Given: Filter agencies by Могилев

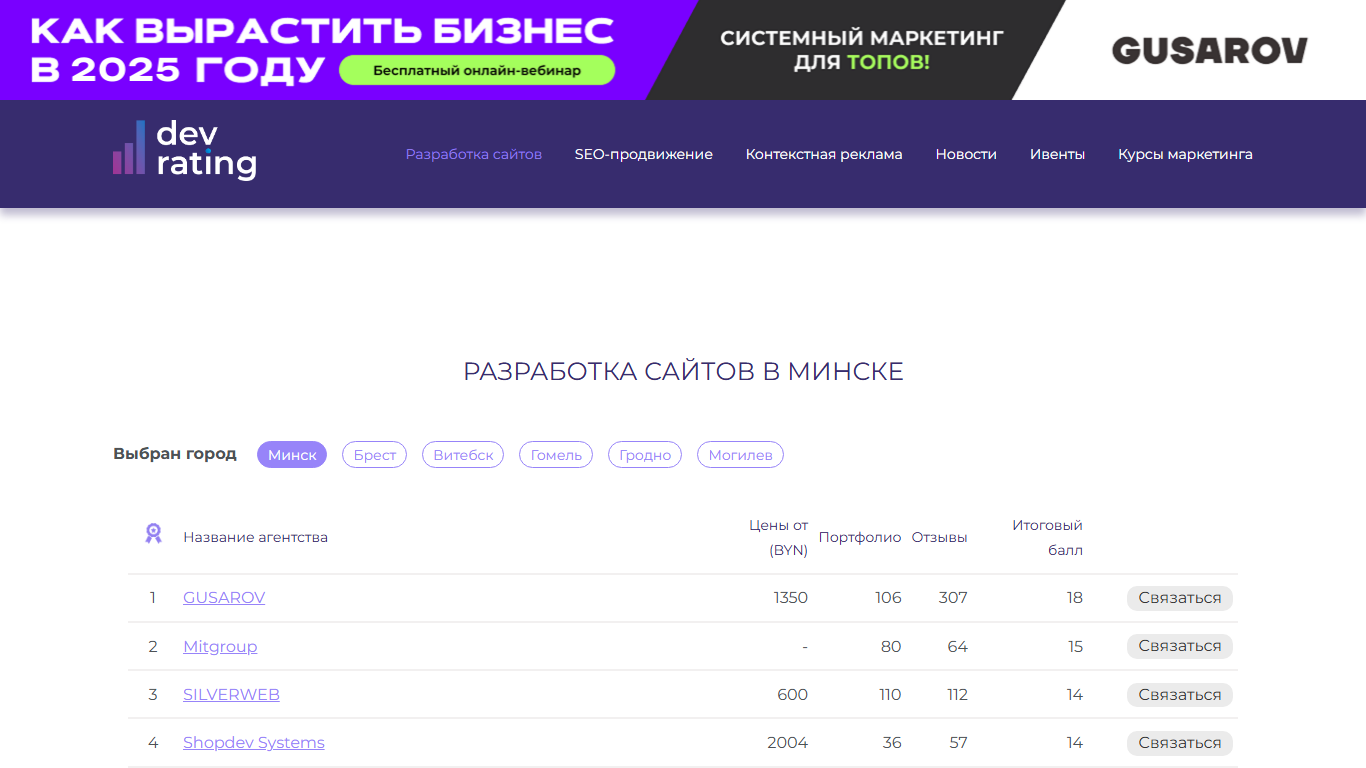Looking at the screenshot, I should [741, 455].
